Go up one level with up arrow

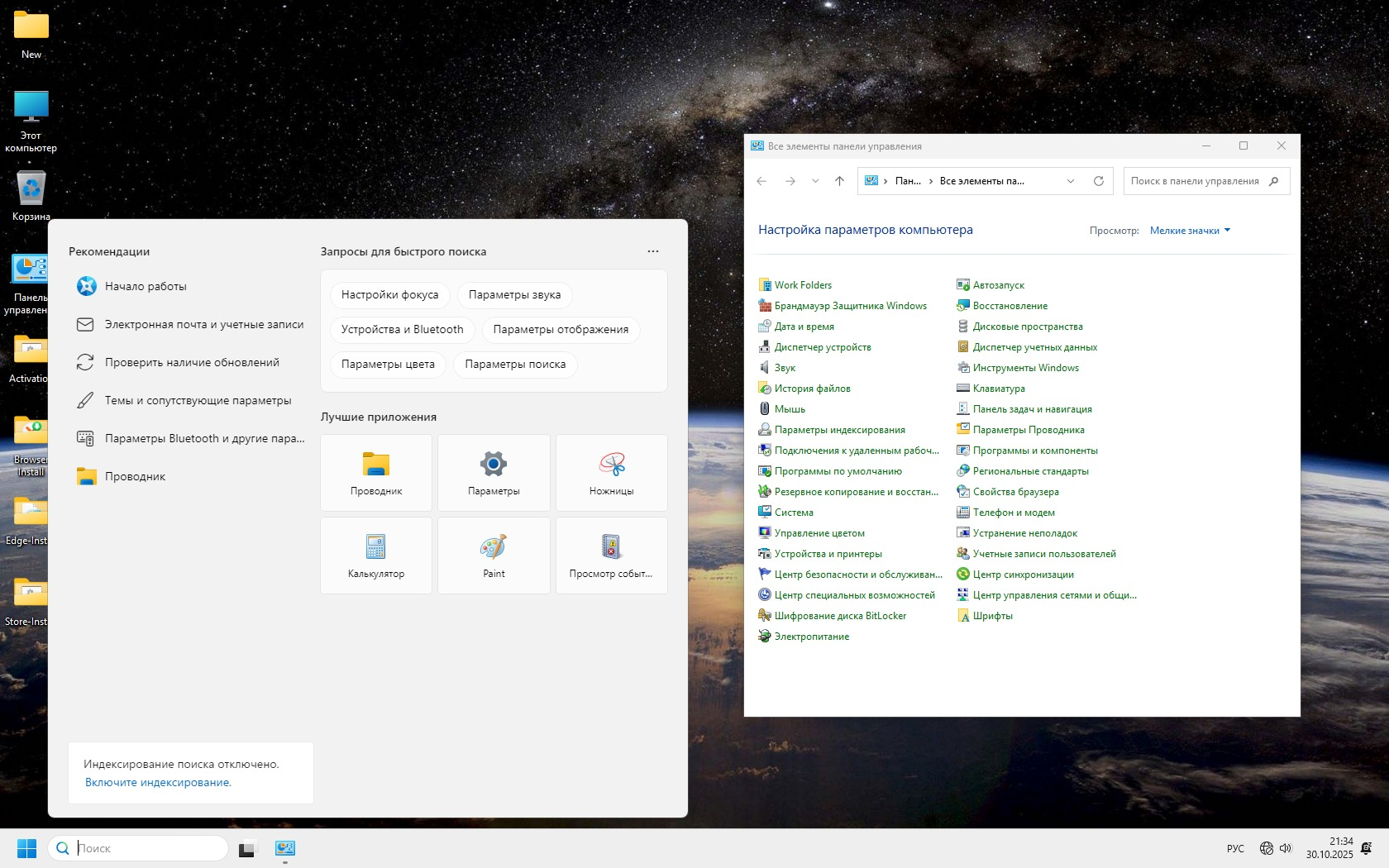click(839, 181)
